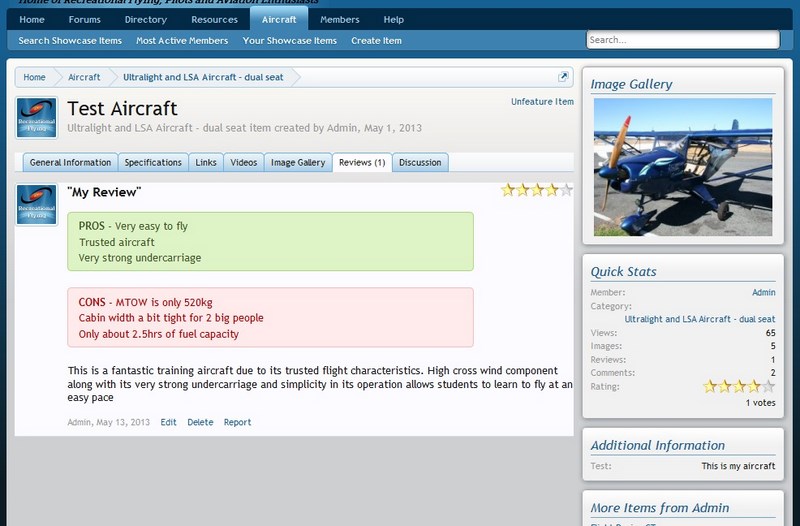Viewport: 800px width, 526px height.
Task: Click Admin member link in Quick Stats
Action: (764, 292)
